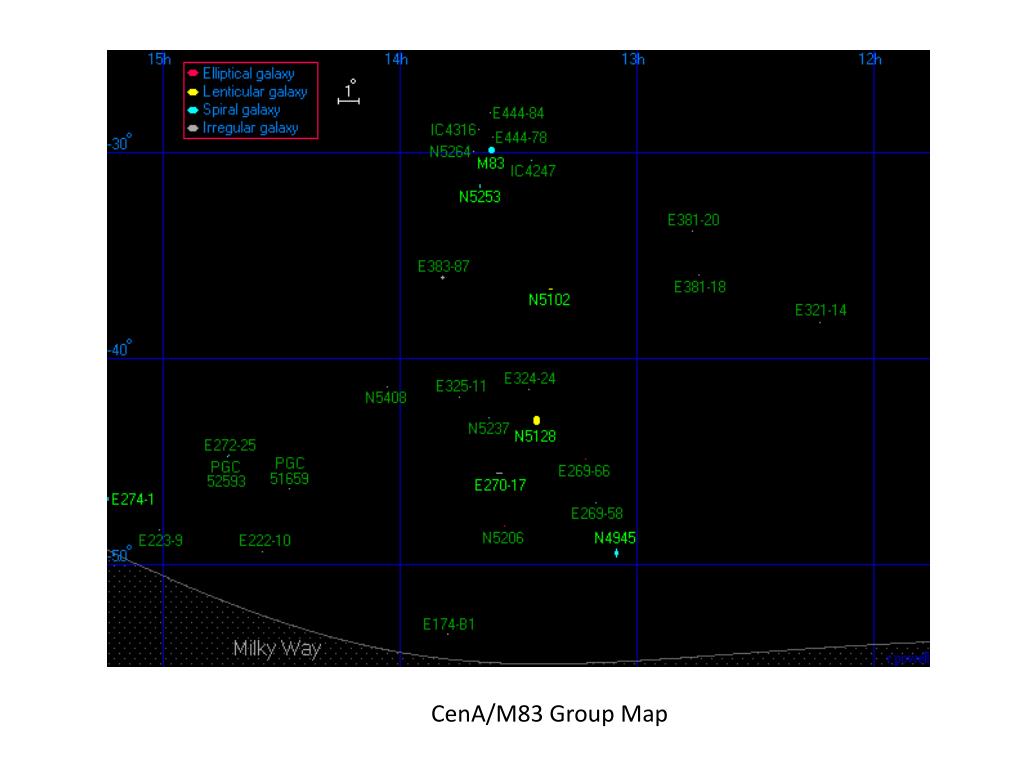Select the N5253 galaxy label
The image size is (1024, 768).
point(479,197)
